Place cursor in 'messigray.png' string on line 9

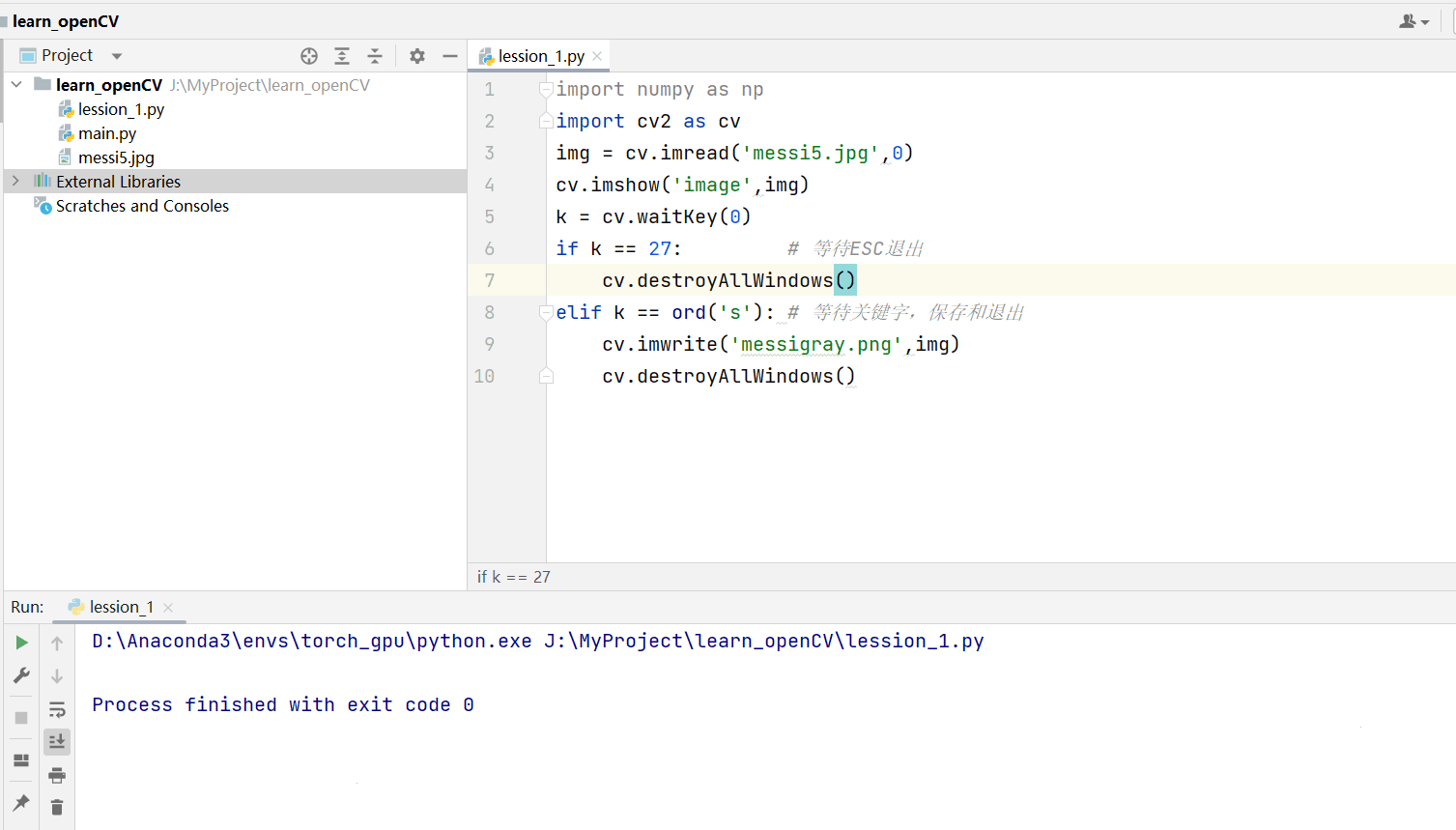(816, 345)
